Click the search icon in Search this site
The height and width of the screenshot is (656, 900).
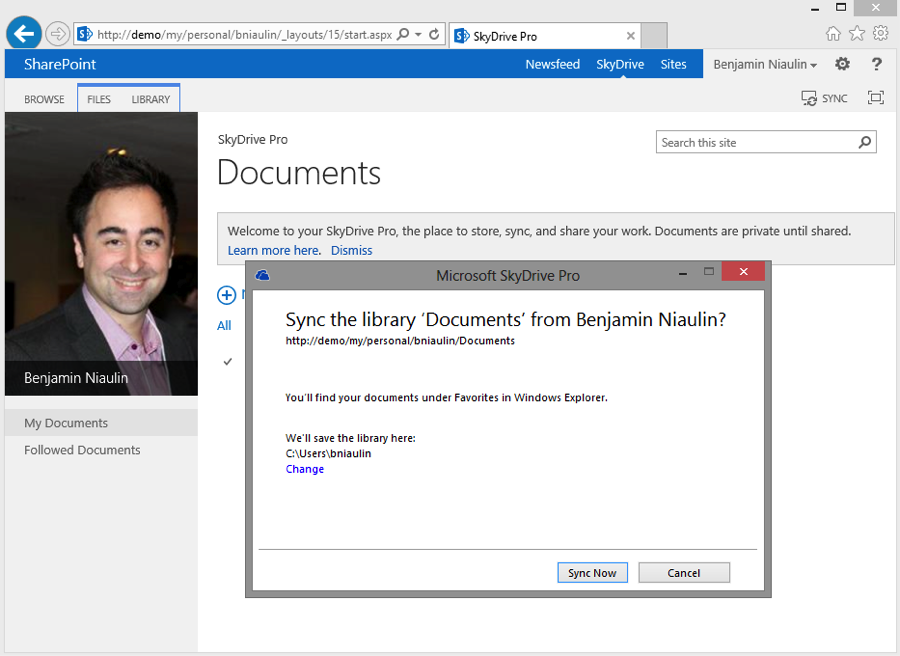(x=864, y=142)
